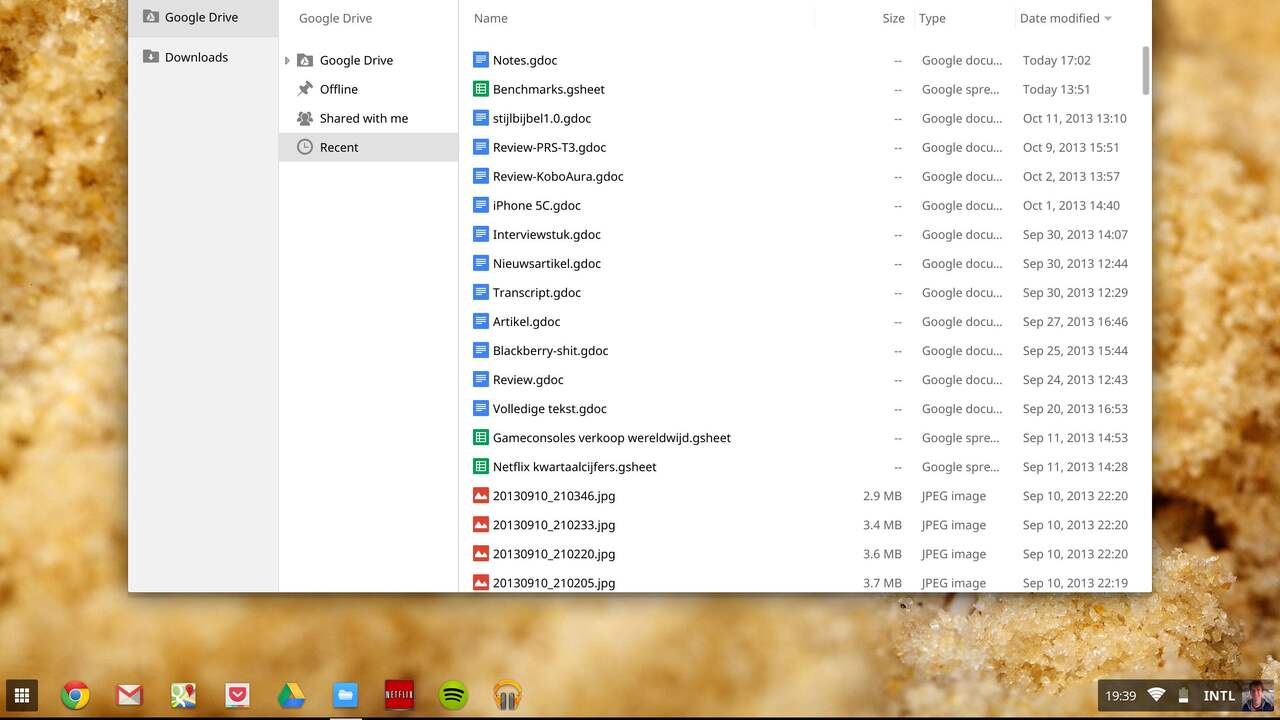This screenshot has width=1280, height=720.
Task: Click the Recent clock icon
Action: click(305, 147)
